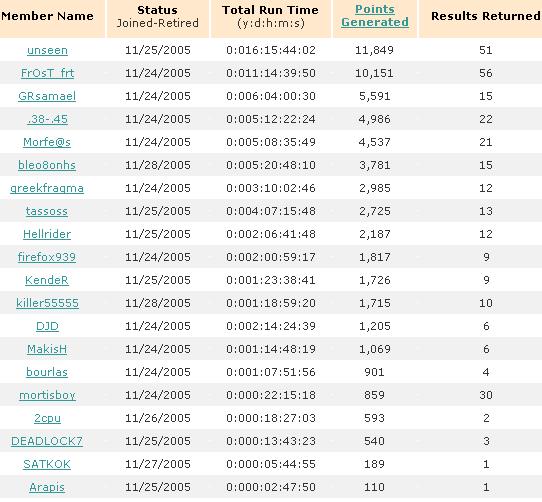This screenshot has height=502, width=542.
Task: Select mortisboy member link
Action: click(x=47, y=395)
